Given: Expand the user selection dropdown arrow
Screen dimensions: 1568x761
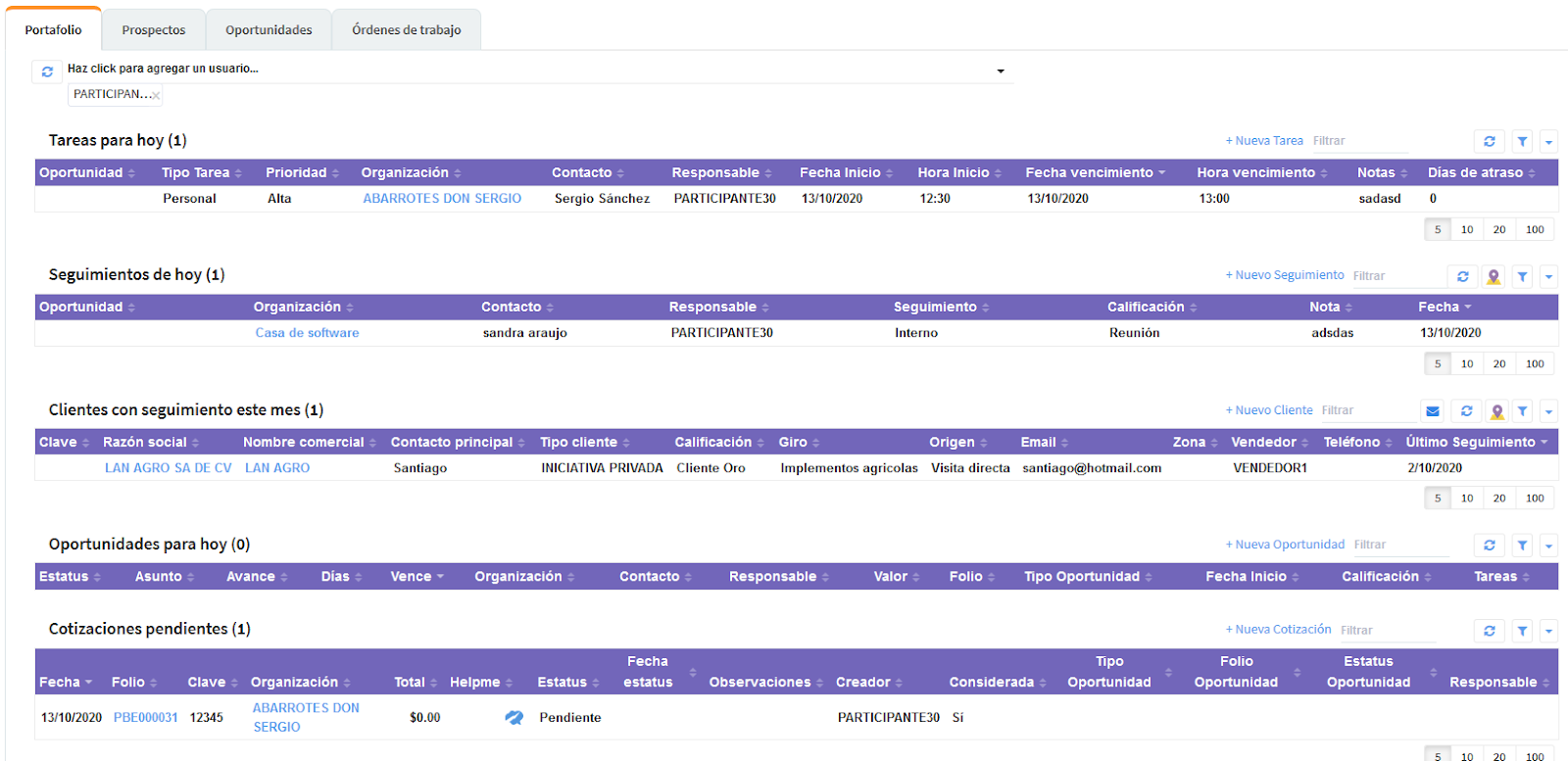Looking at the screenshot, I should click(1001, 71).
